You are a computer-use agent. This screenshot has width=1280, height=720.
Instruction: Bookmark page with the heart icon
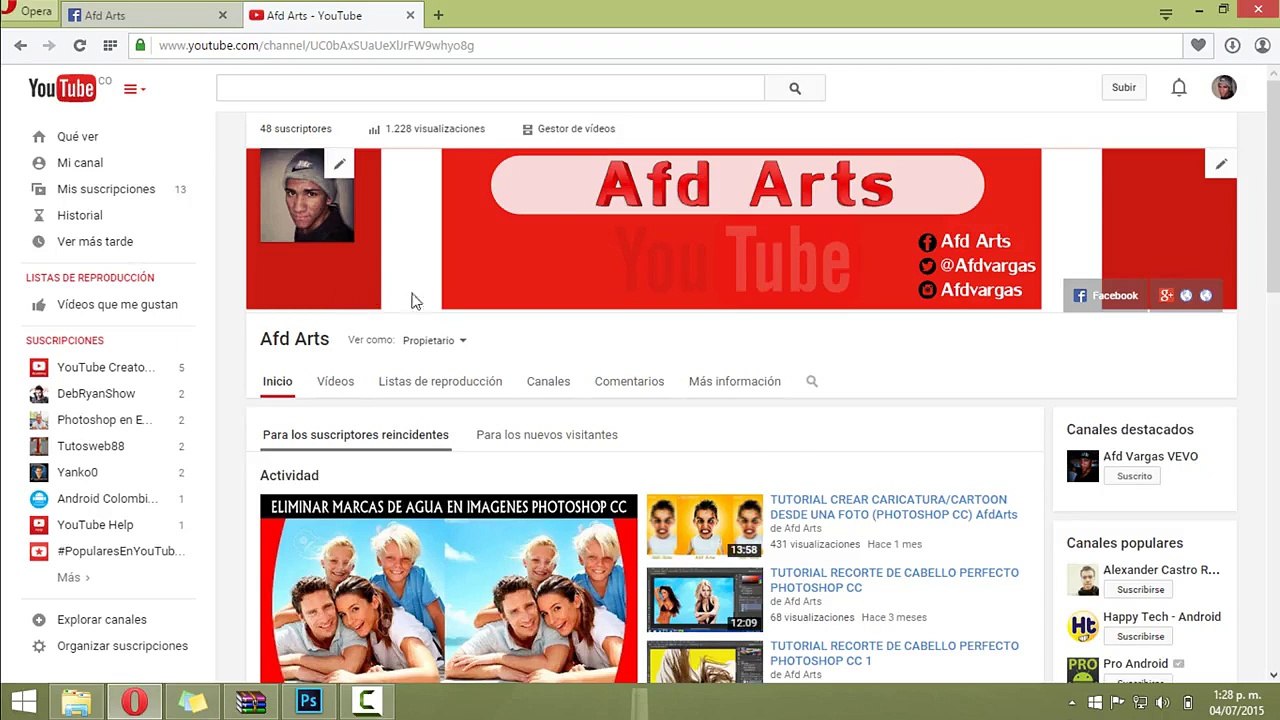(x=1198, y=45)
